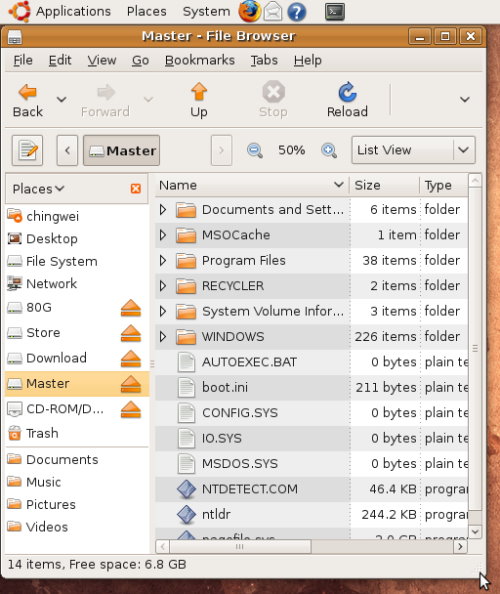Select the NTDETECT.COM program icon

(186, 489)
